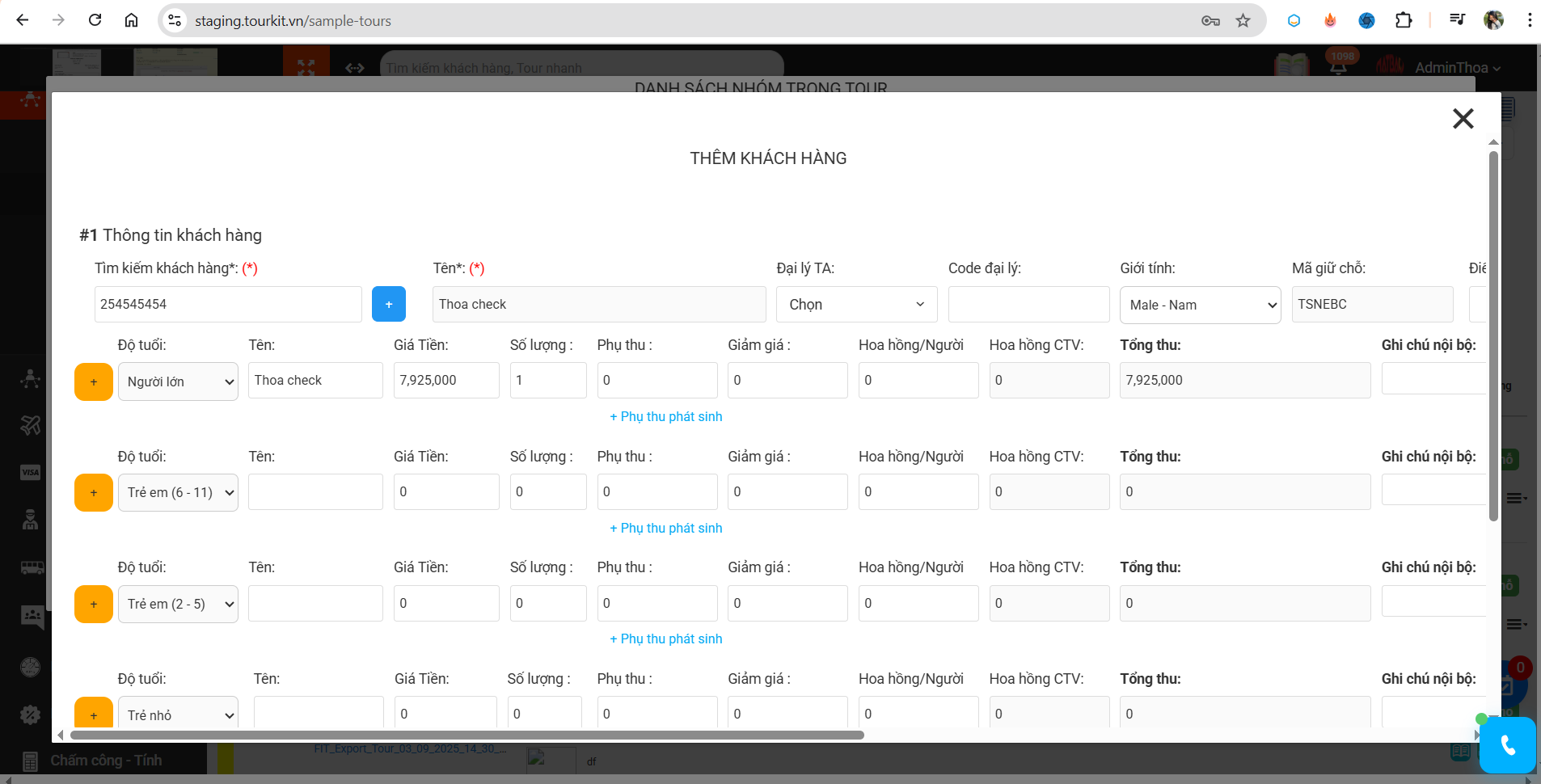This screenshot has width=1541, height=784.
Task: Click the orange plus beside Trẻ em (6 - 11)
Action: 94,492
